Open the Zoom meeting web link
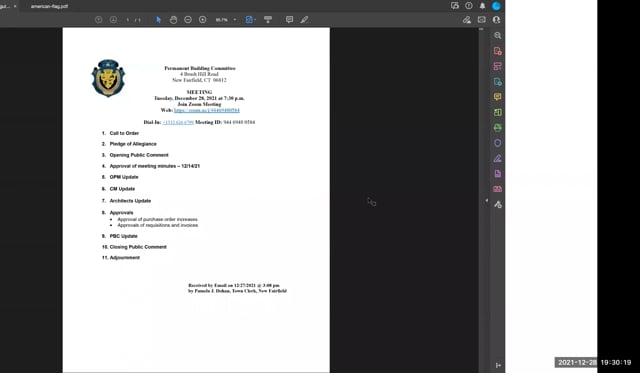The image size is (640, 373). pyautogui.click(x=207, y=110)
